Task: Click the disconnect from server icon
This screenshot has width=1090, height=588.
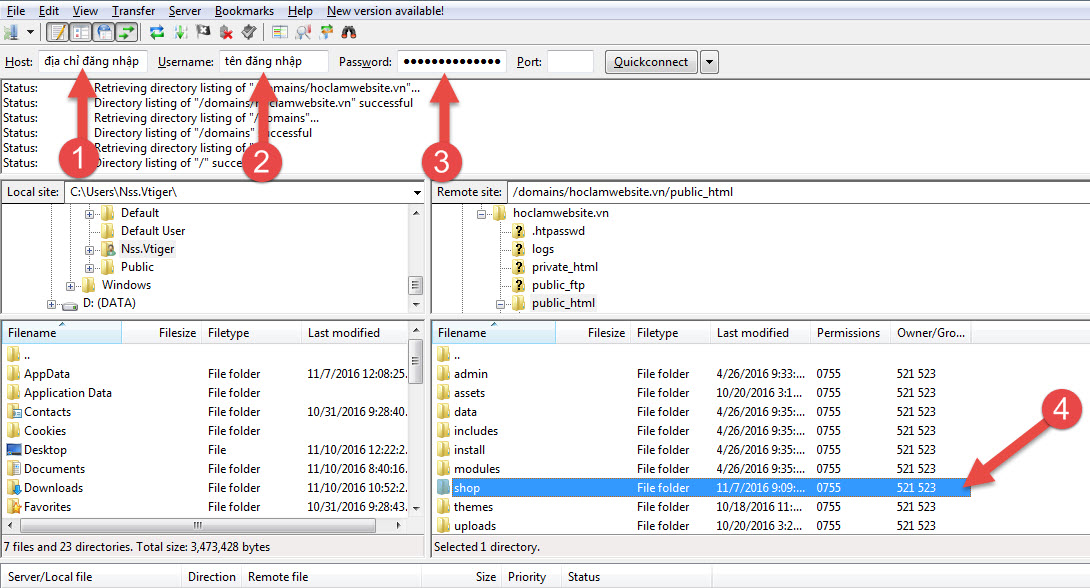Action: (x=225, y=32)
